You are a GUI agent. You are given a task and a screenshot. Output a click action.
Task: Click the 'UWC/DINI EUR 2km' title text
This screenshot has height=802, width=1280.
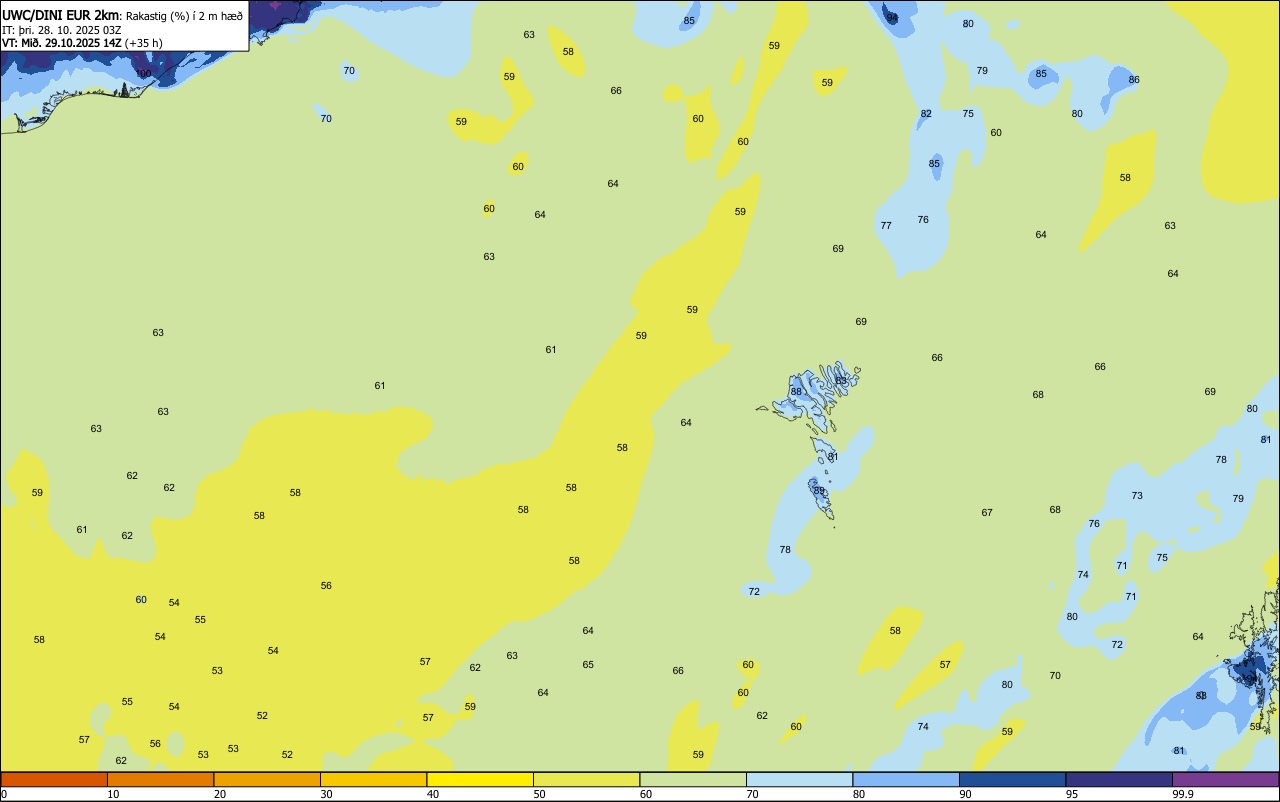click(x=61, y=15)
